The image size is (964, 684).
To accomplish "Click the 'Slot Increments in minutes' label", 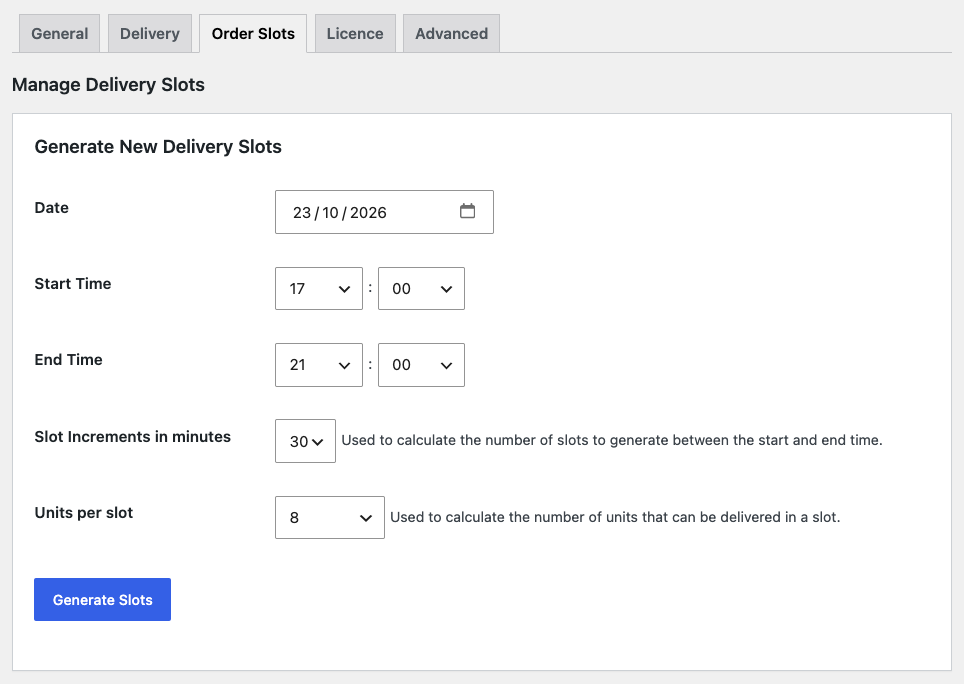I will pyautogui.click(x=133, y=437).
